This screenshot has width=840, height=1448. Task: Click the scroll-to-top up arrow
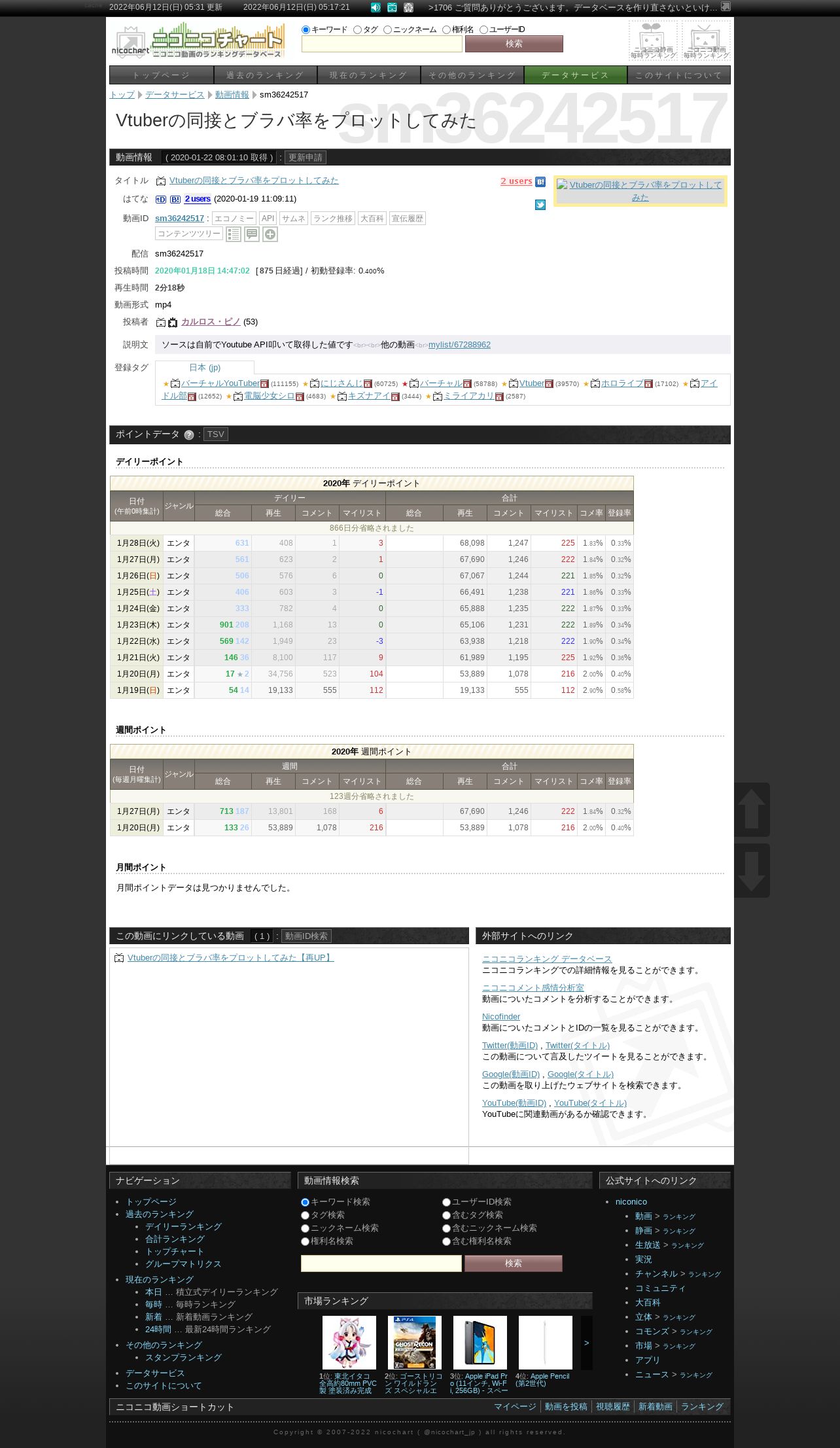[x=752, y=809]
